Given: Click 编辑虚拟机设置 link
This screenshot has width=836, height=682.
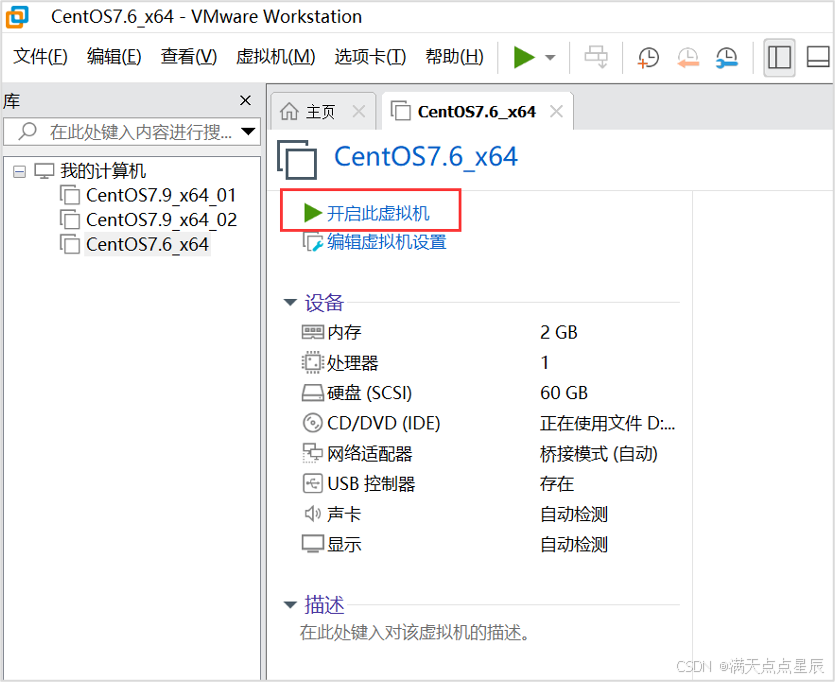Looking at the screenshot, I should [387, 242].
